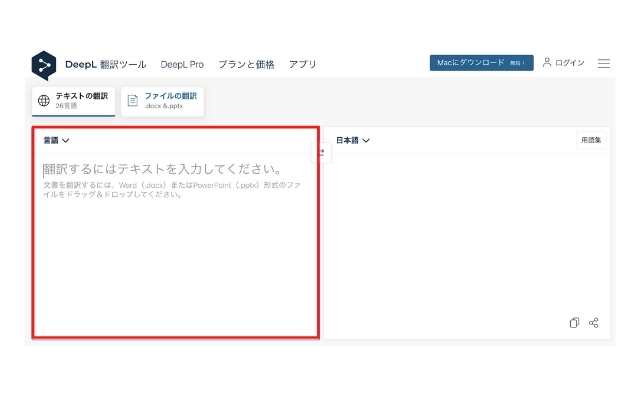Open the hamburger menu icon
This screenshot has width=640, height=396.
604,63
